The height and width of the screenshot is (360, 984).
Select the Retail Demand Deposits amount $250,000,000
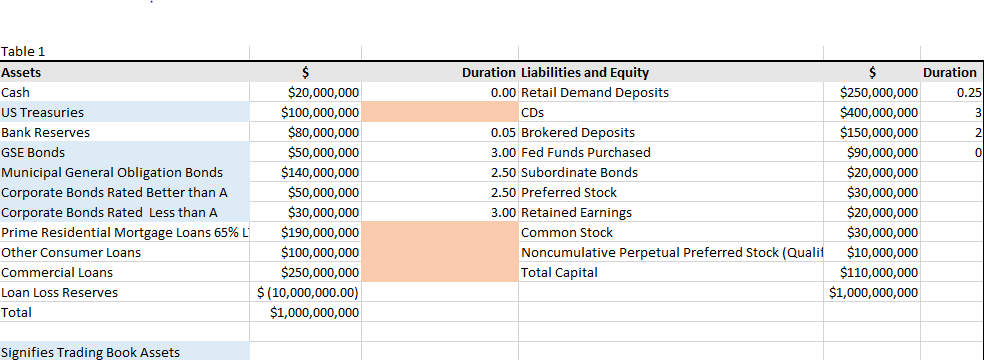872,92
